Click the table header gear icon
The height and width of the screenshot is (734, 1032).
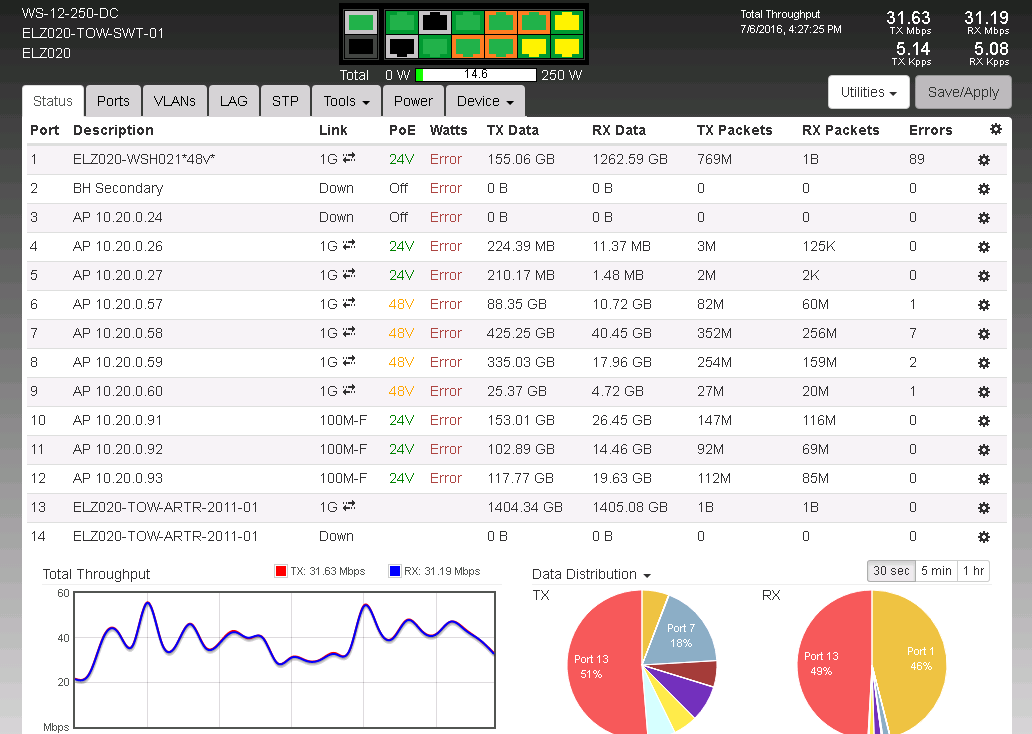pos(995,129)
